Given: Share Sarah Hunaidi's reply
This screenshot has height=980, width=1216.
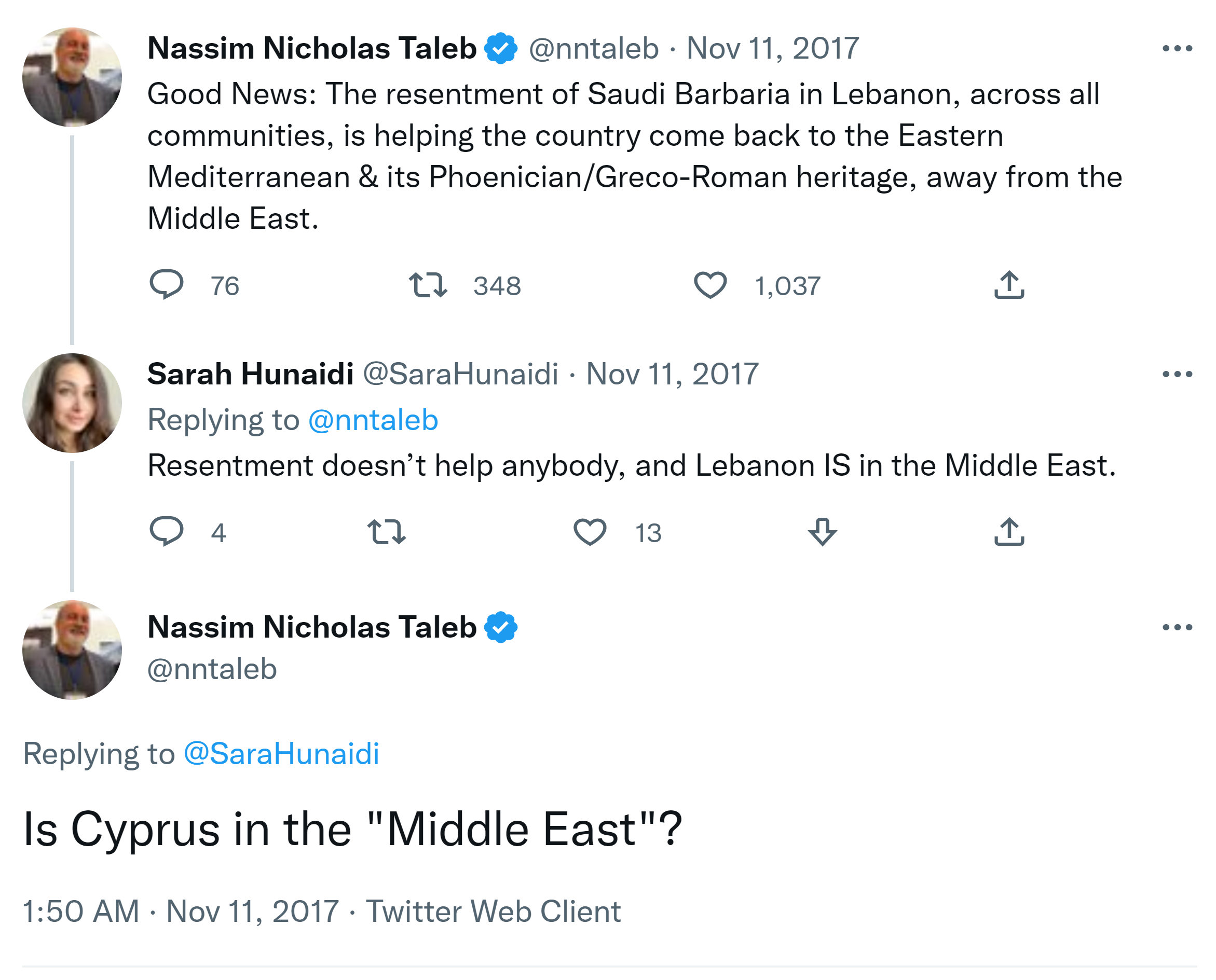Looking at the screenshot, I should (x=1009, y=531).
